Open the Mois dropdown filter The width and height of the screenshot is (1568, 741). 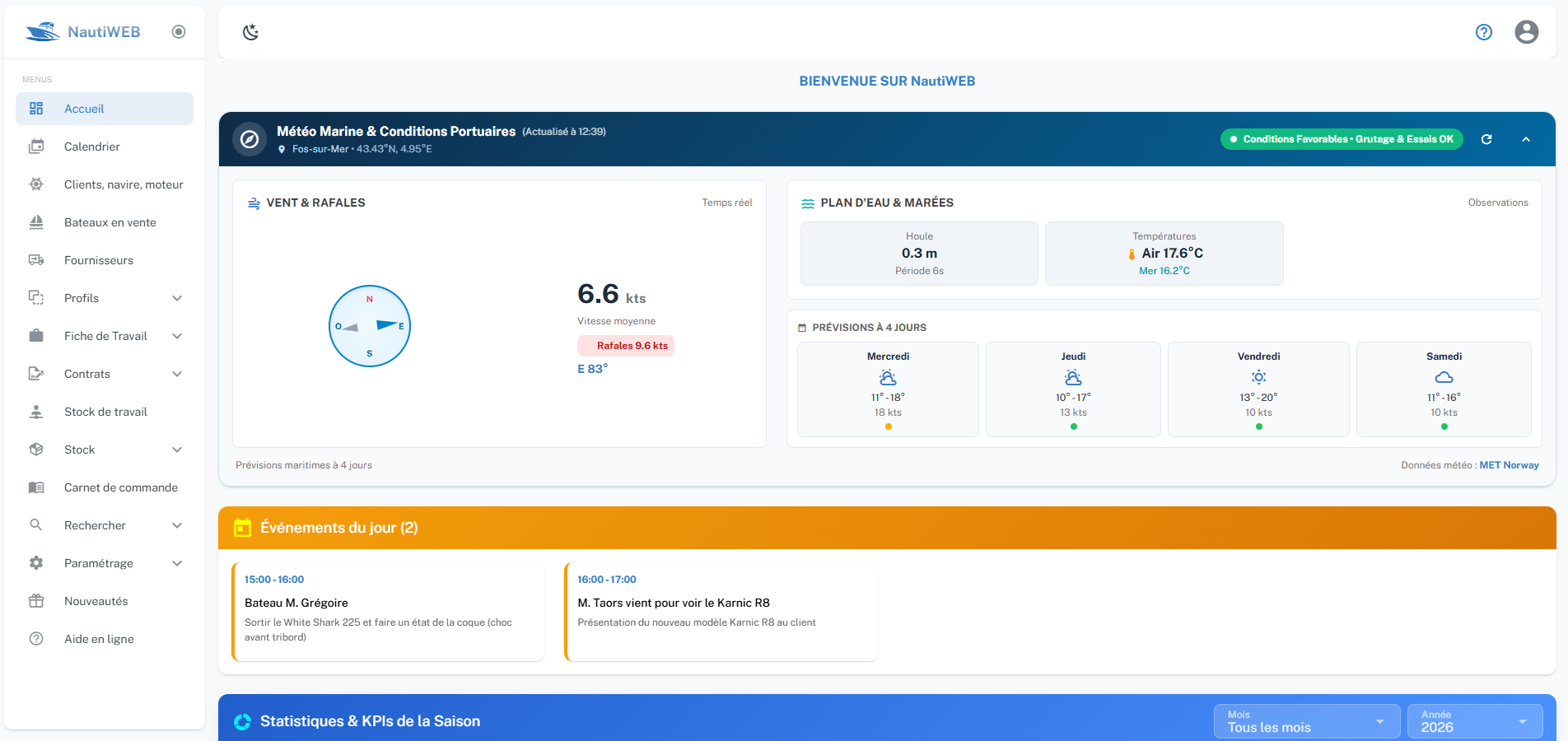point(1307,721)
